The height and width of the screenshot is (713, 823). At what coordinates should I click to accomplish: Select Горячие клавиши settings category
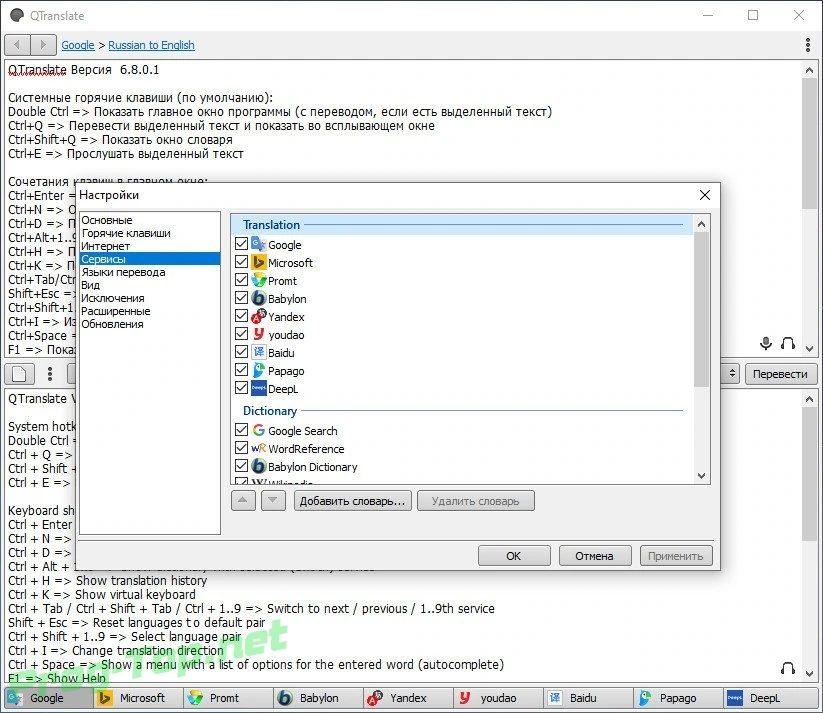150,233
